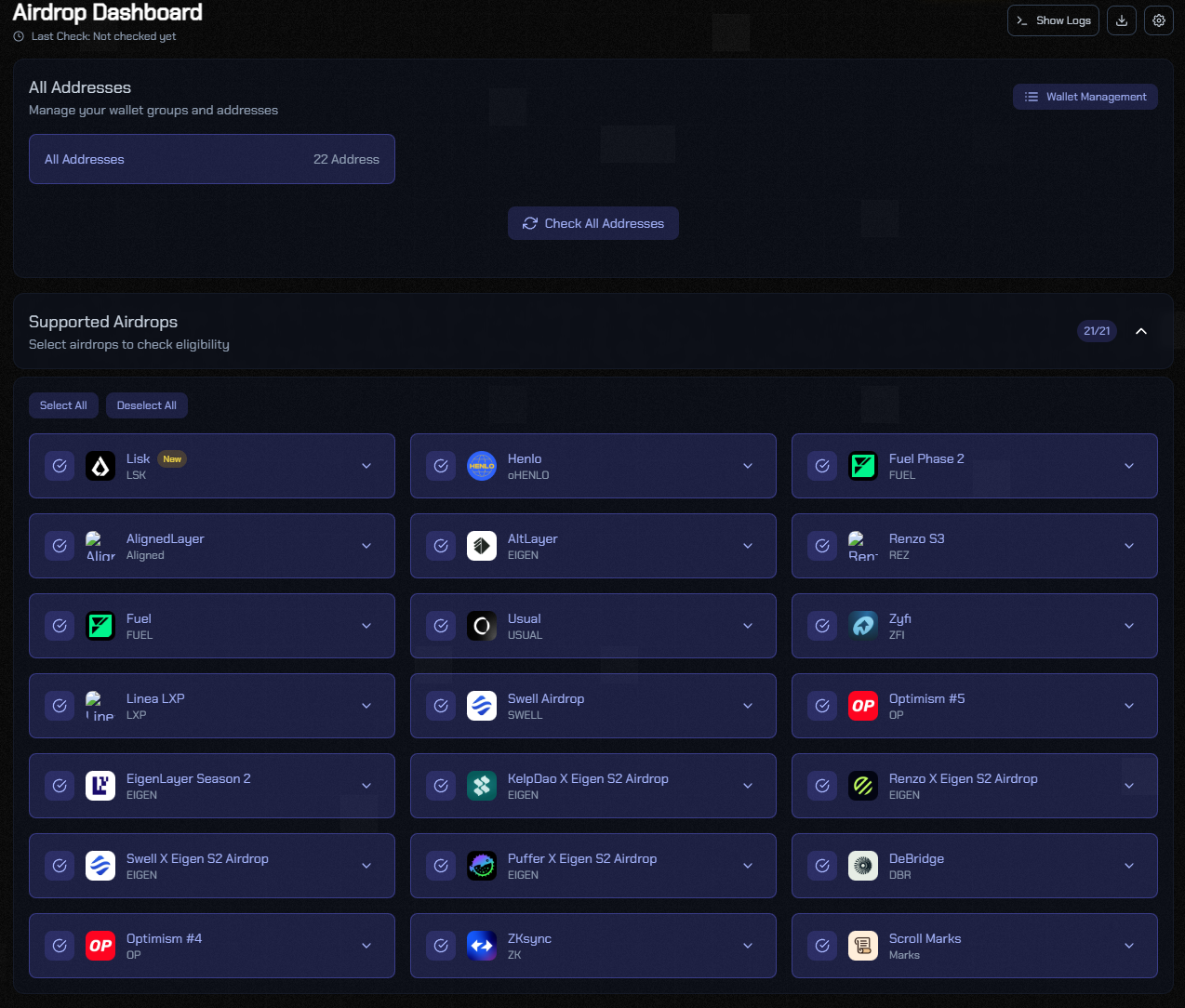The height and width of the screenshot is (1008, 1185).
Task: Click the Scroll Marks logo
Action: 863,946
